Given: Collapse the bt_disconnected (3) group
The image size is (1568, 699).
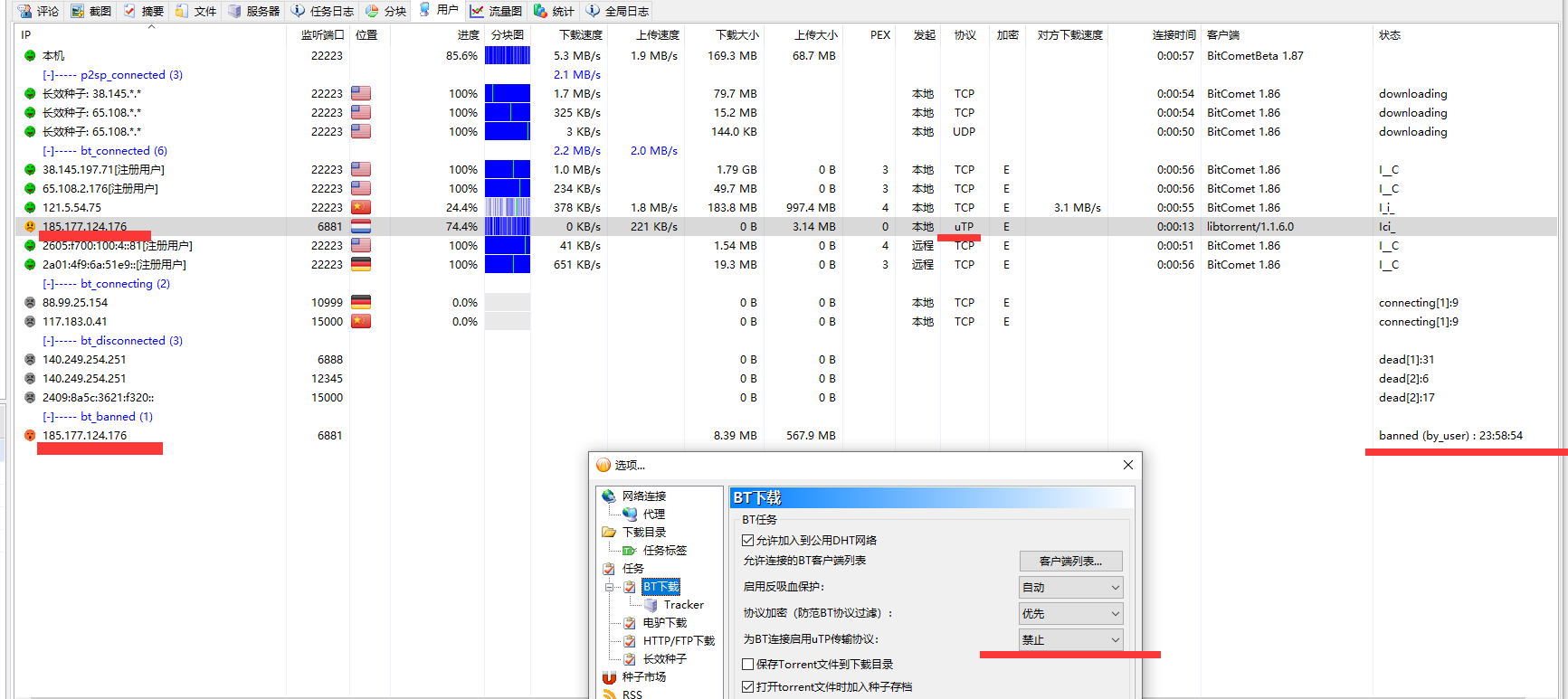Looking at the screenshot, I should [47, 341].
